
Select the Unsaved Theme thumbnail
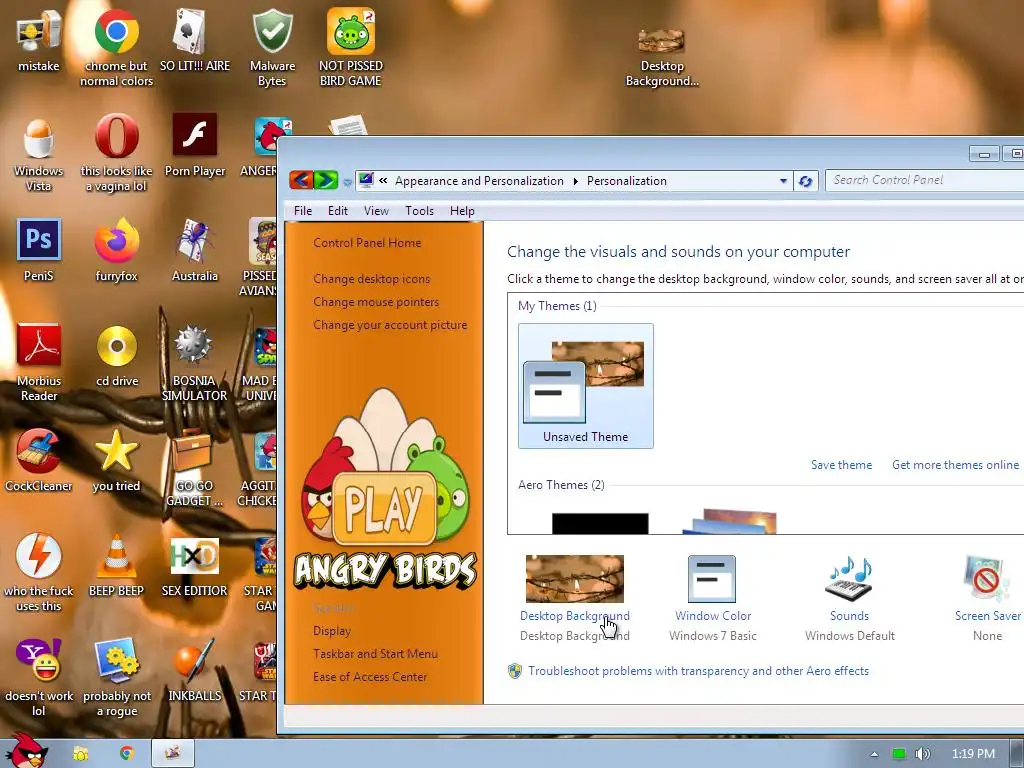[586, 386]
